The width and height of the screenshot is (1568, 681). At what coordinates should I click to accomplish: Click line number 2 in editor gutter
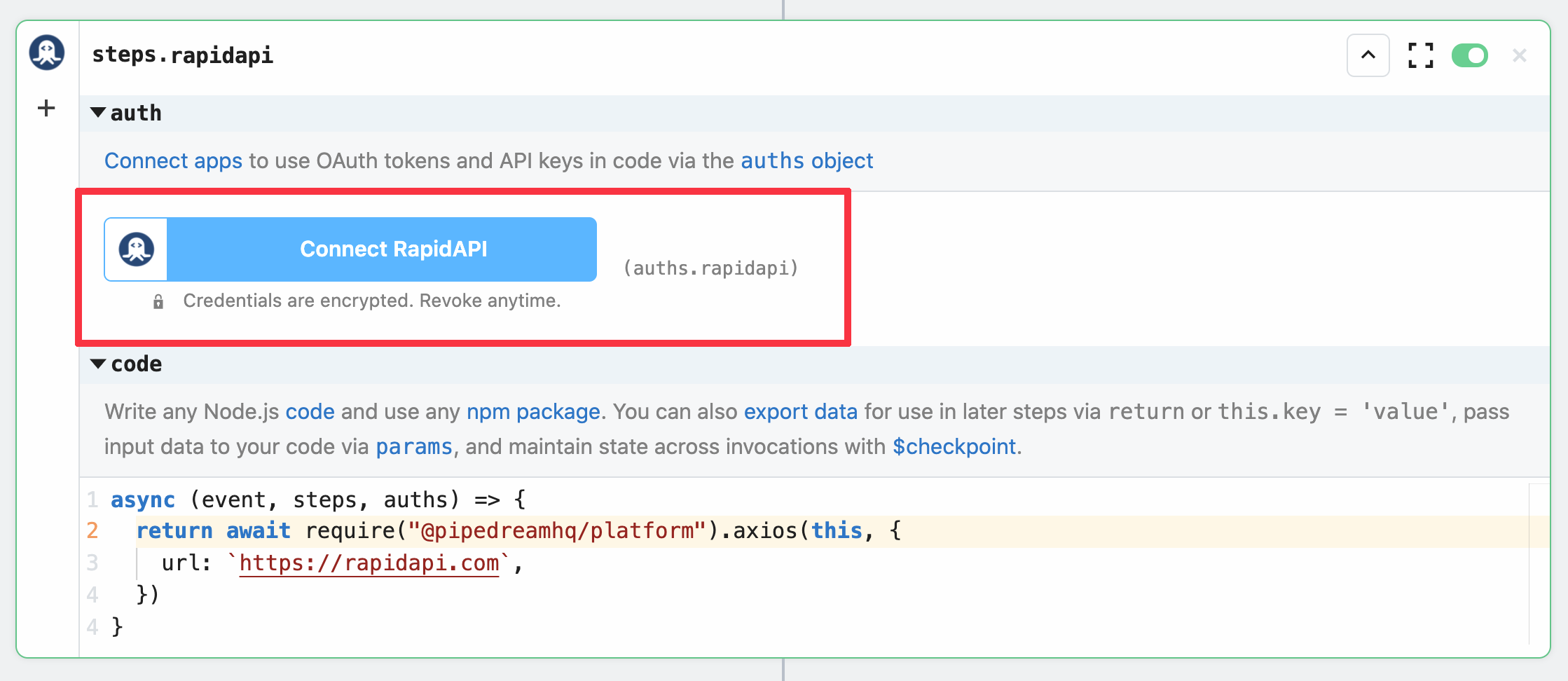pos(92,530)
